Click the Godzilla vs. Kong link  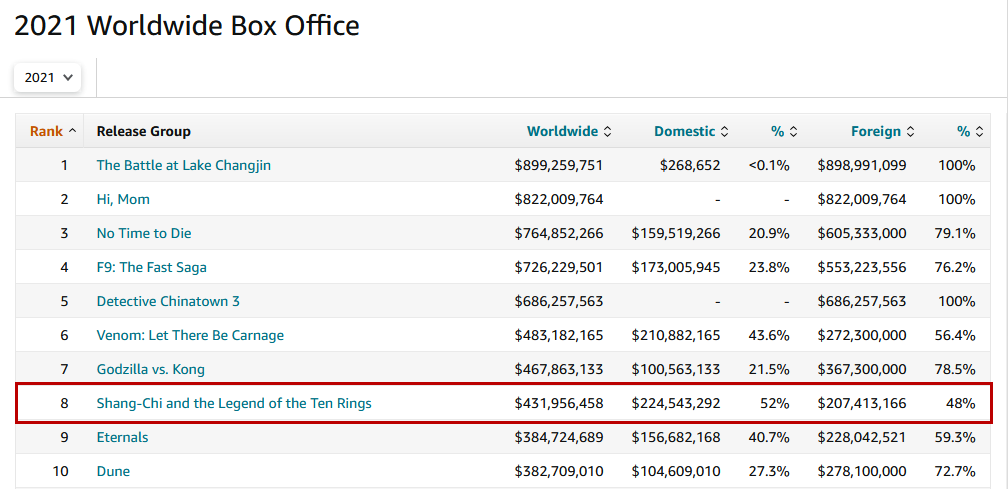point(151,369)
